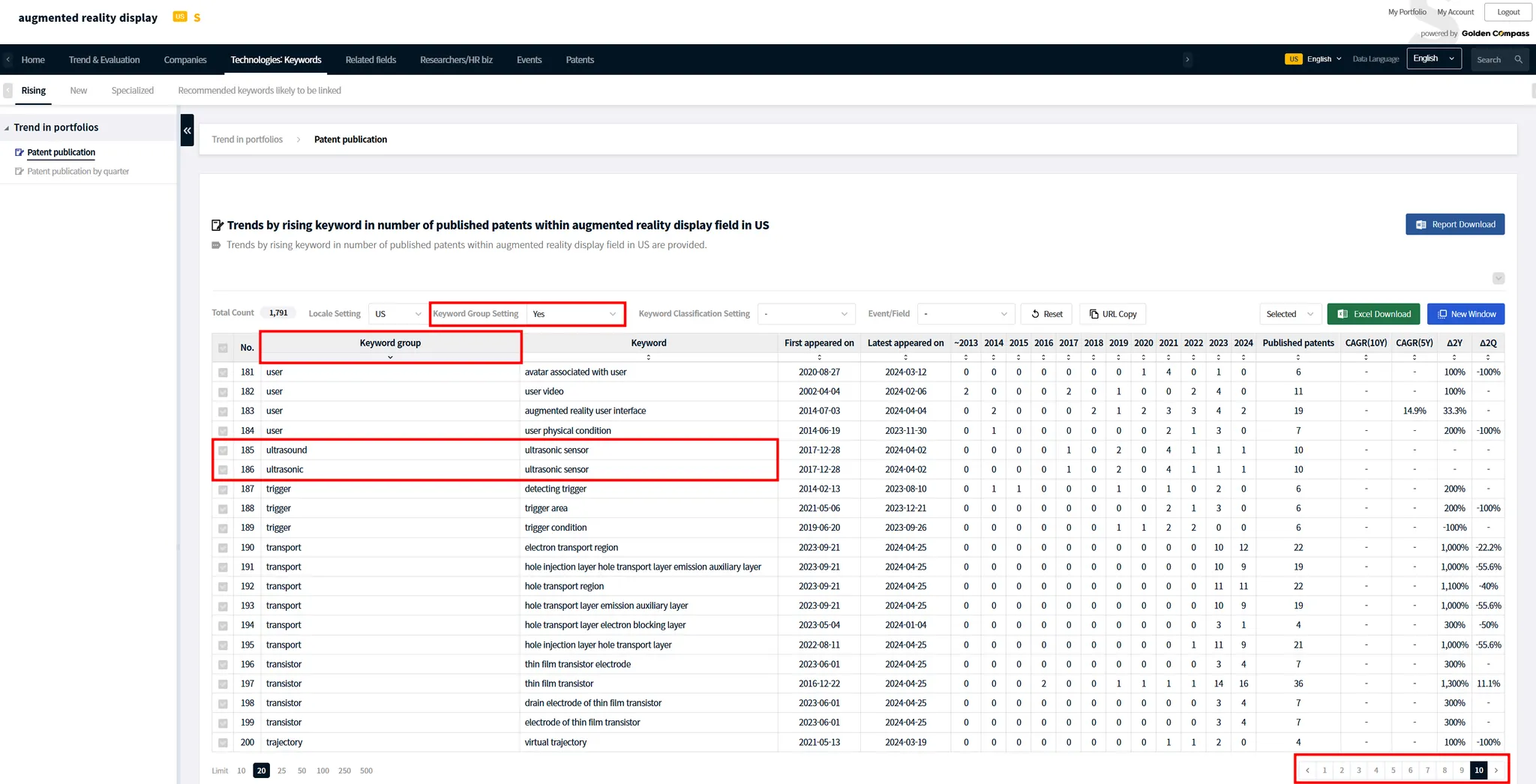Viewport: 1536px width, 784px height.
Task: Click the Excel Download button
Action: [x=1372, y=314]
